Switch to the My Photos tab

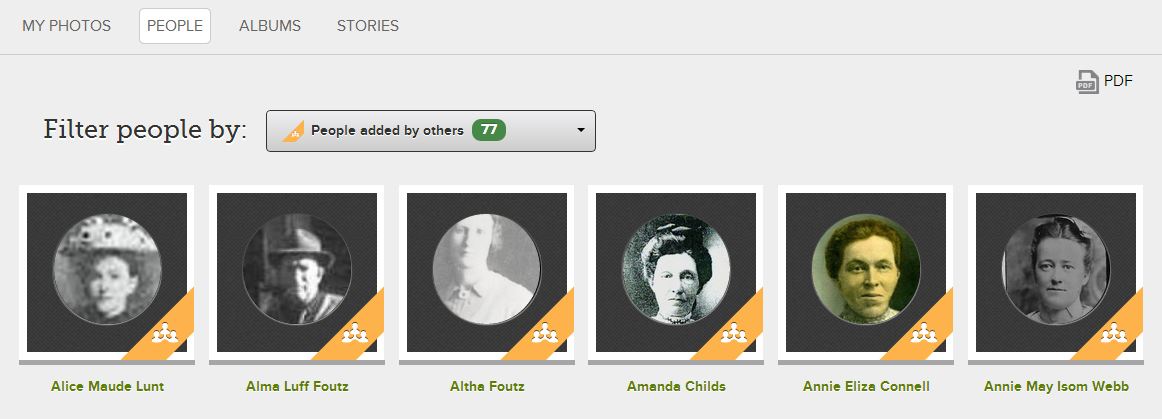[67, 26]
